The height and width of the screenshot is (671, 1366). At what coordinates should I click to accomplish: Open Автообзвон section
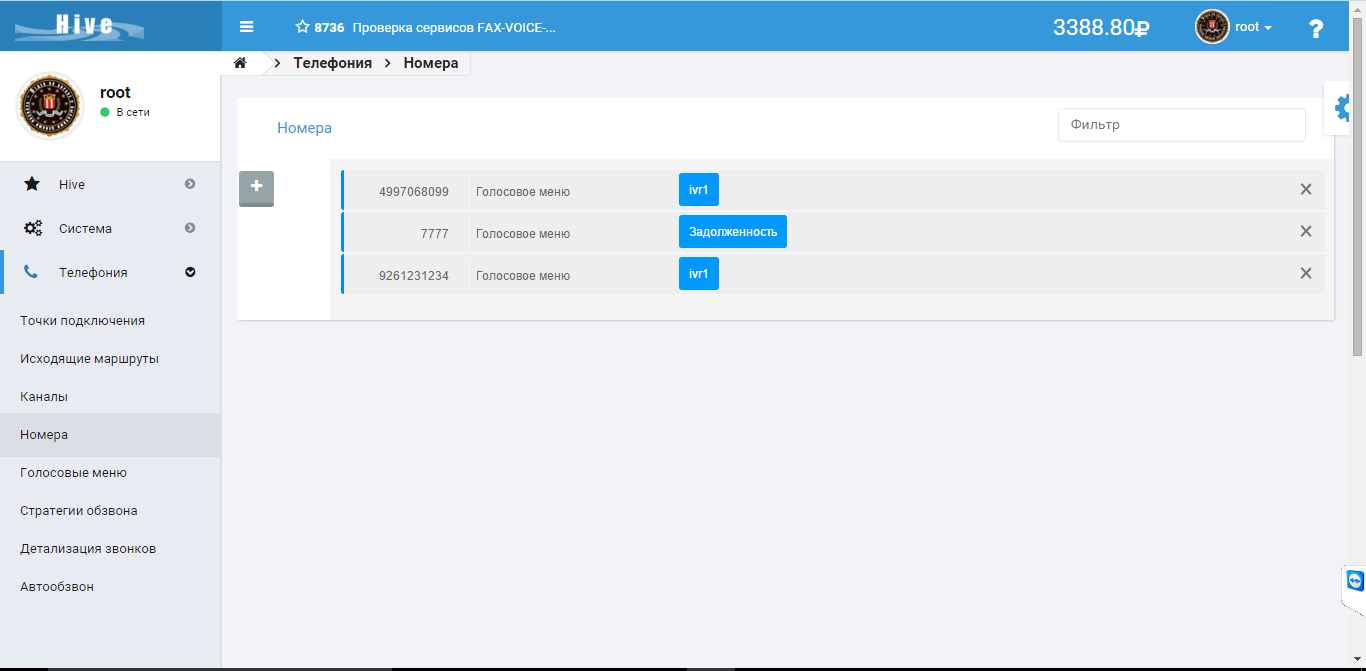click(57, 587)
